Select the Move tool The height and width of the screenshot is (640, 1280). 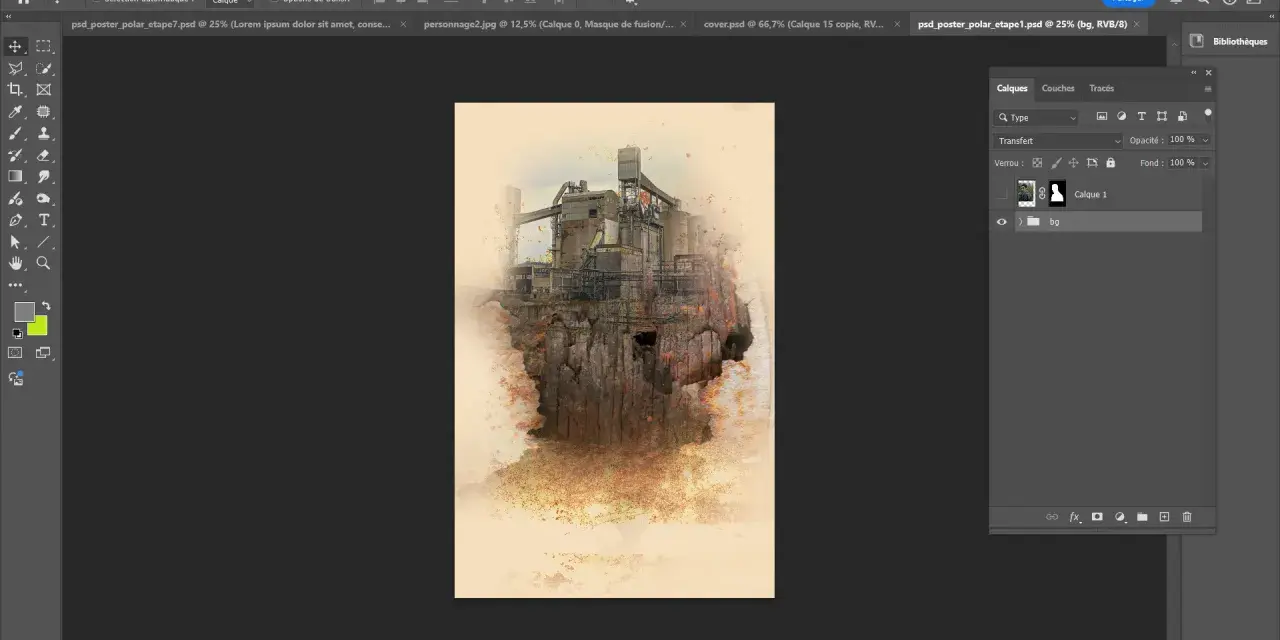tap(15, 46)
